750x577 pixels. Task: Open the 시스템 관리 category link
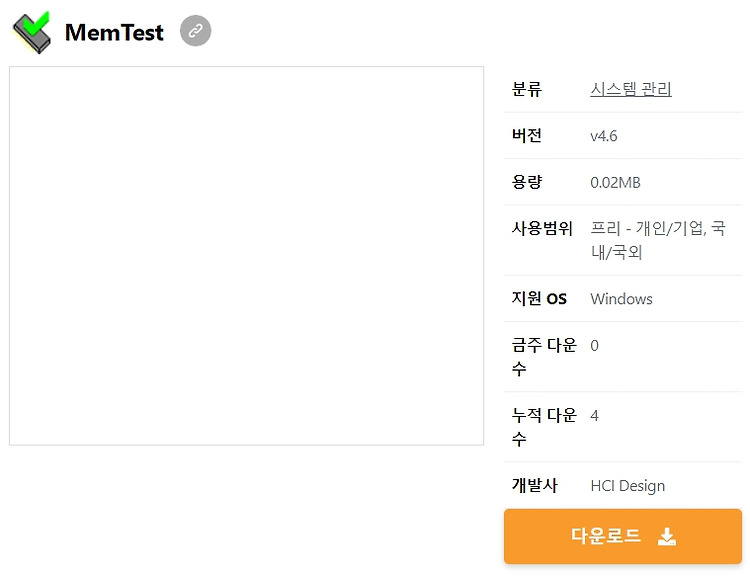pos(631,89)
